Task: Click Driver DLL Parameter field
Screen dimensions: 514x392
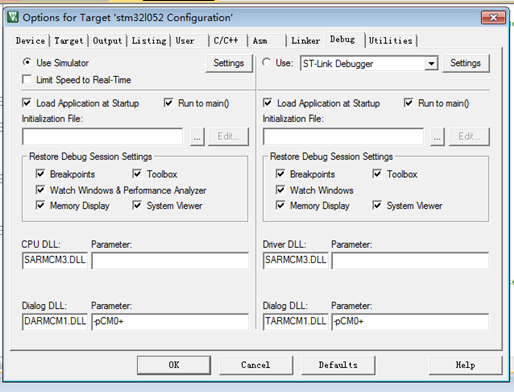Action: pyautogui.click(x=410, y=260)
